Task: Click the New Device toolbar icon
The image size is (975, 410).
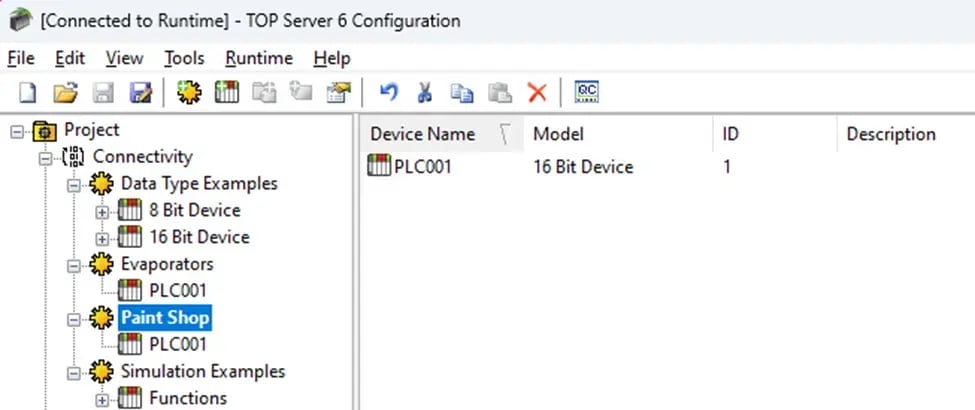Action: pos(227,93)
